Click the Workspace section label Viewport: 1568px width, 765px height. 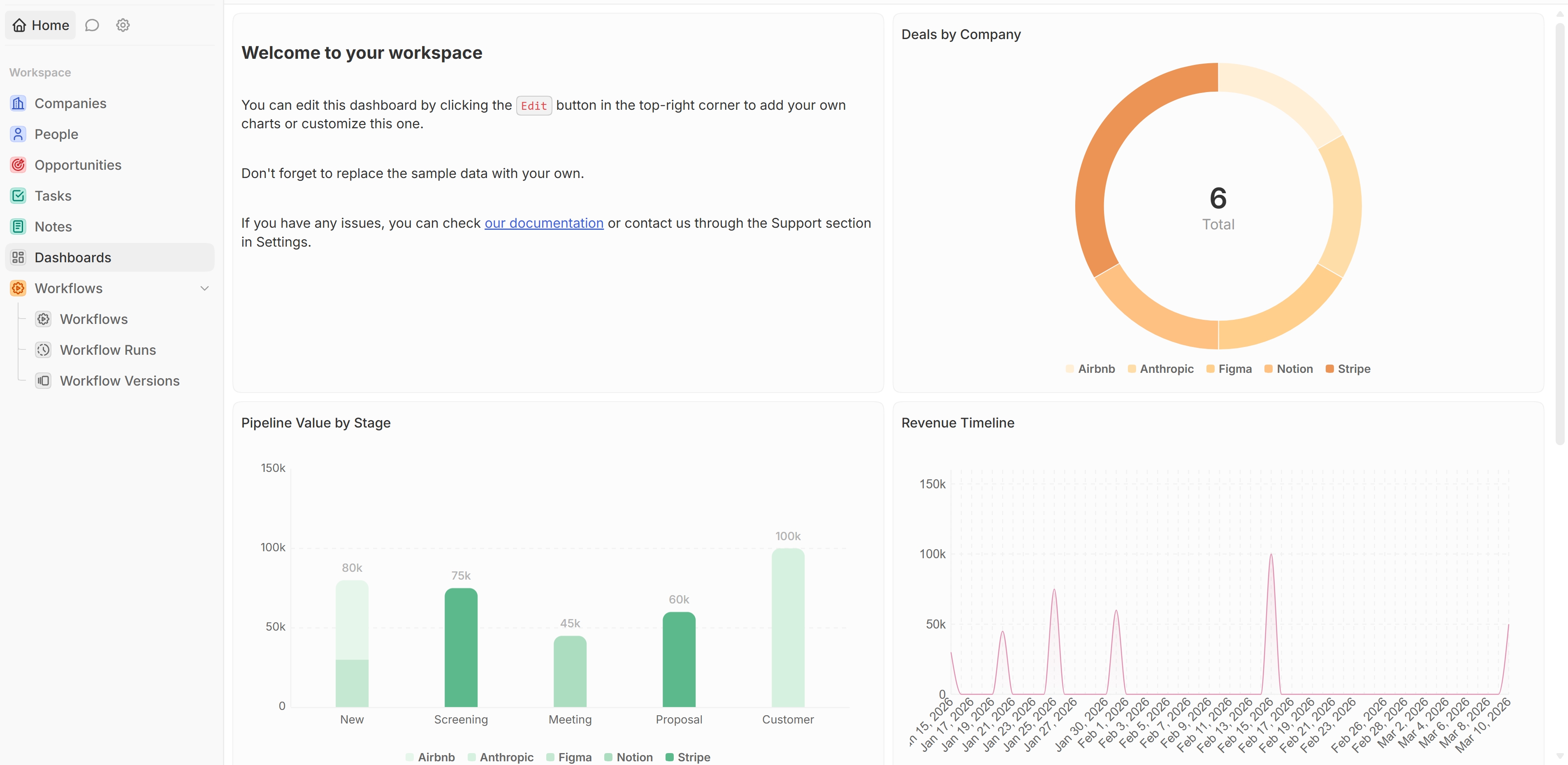[x=40, y=72]
